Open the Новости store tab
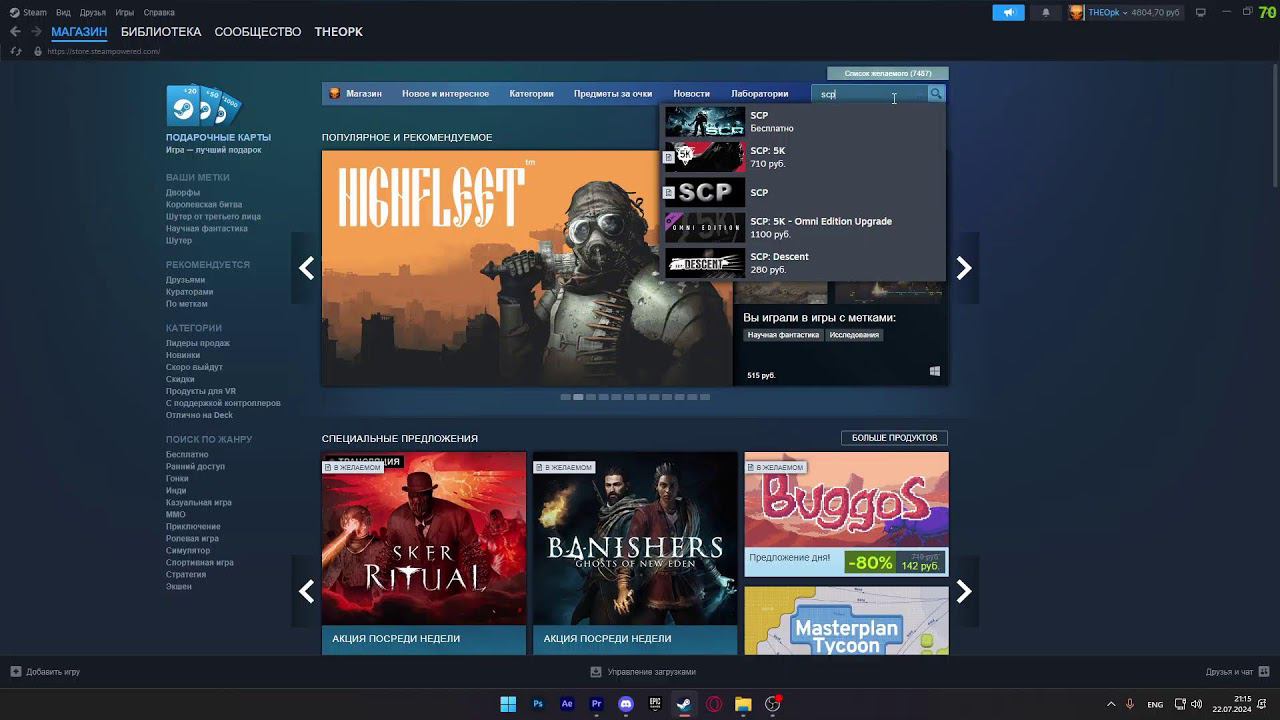 (691, 94)
